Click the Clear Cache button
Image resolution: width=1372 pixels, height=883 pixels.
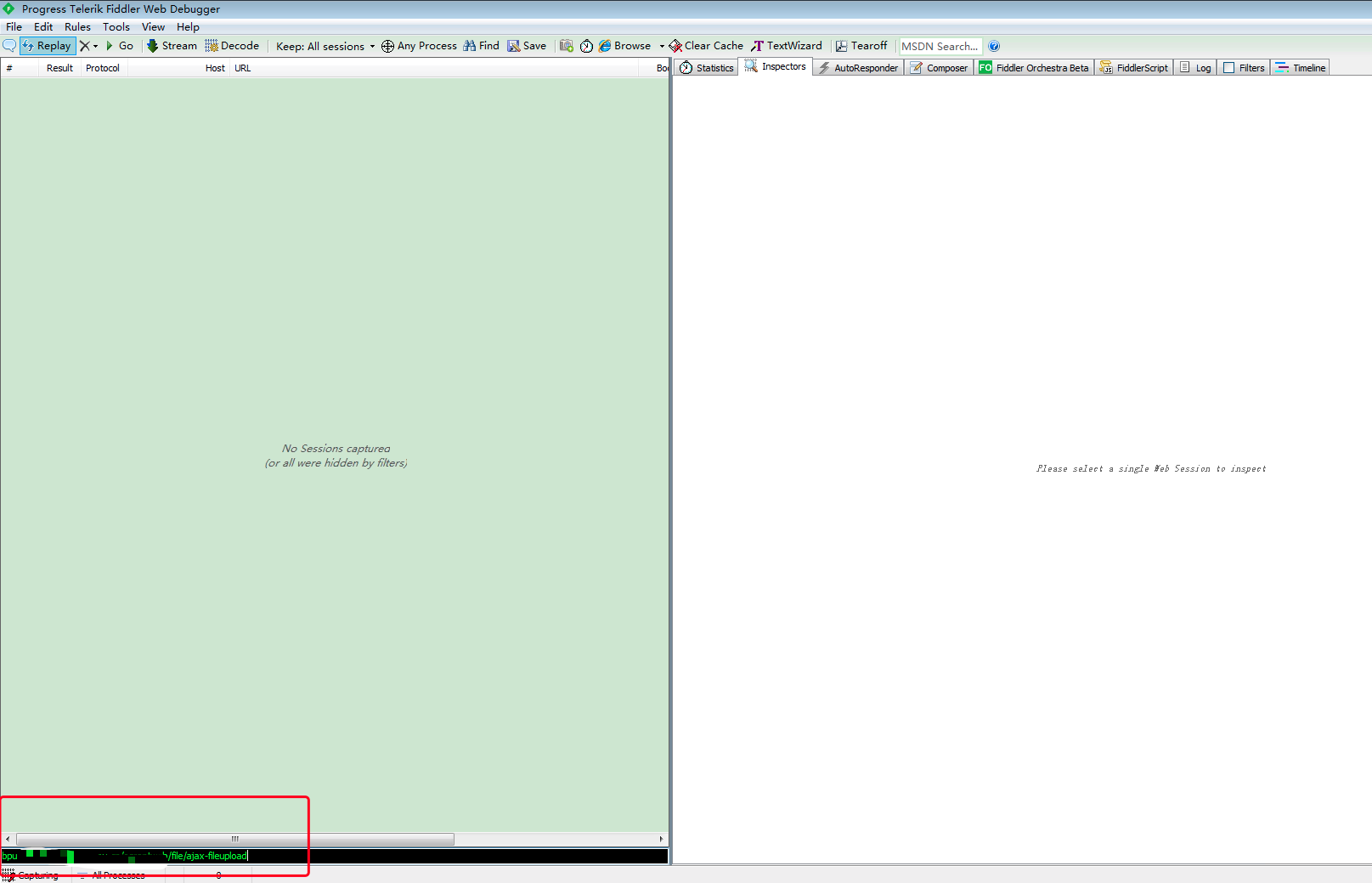point(706,46)
